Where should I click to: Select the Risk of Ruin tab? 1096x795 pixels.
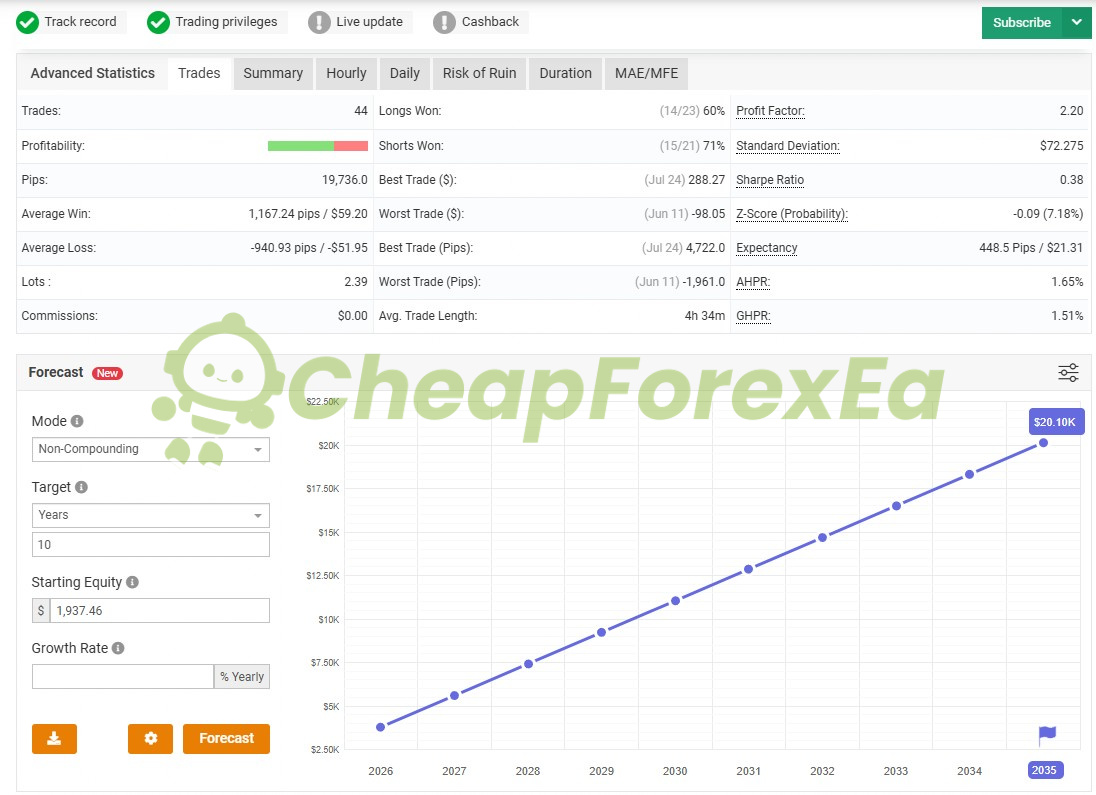480,73
